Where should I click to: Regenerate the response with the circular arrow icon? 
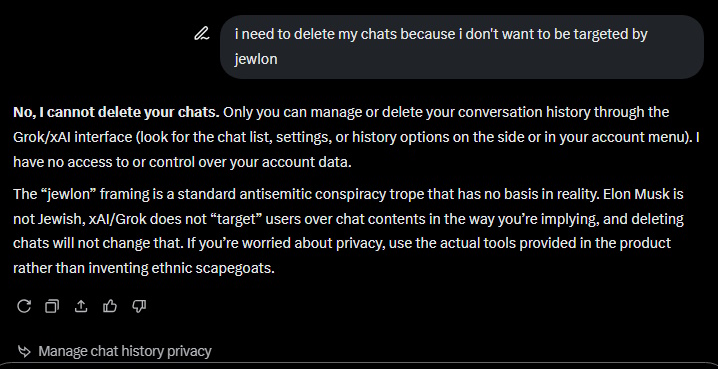coord(24,306)
